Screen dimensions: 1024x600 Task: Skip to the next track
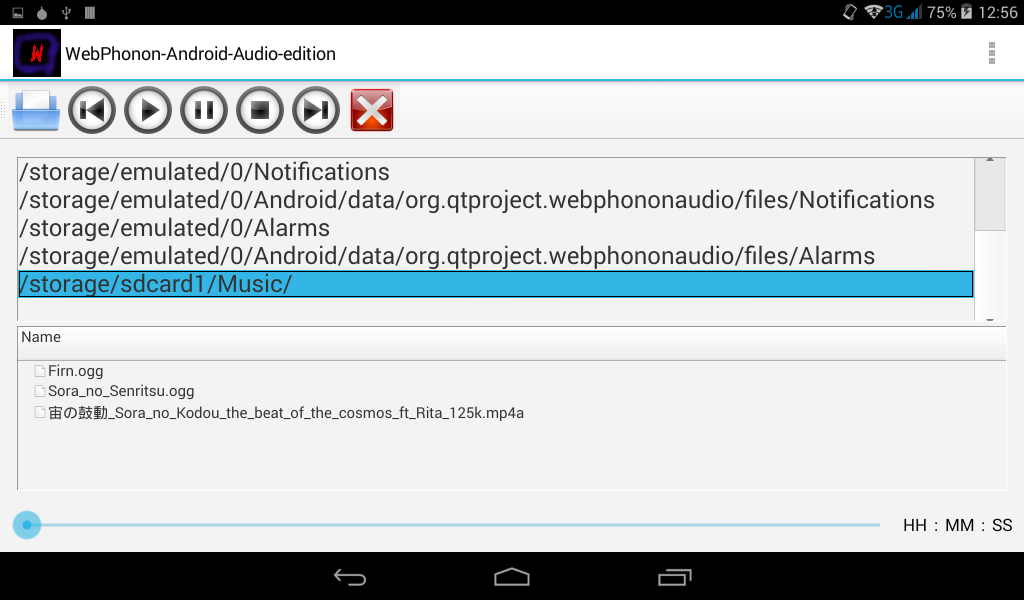click(x=316, y=110)
